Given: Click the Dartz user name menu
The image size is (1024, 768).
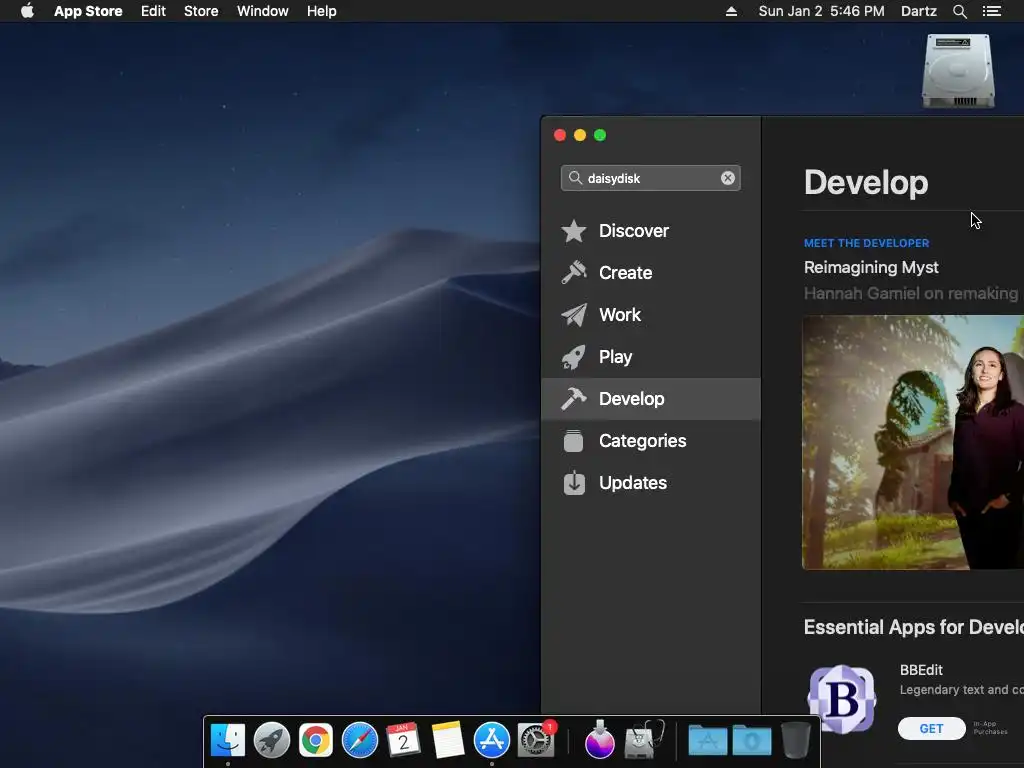Looking at the screenshot, I should (918, 11).
